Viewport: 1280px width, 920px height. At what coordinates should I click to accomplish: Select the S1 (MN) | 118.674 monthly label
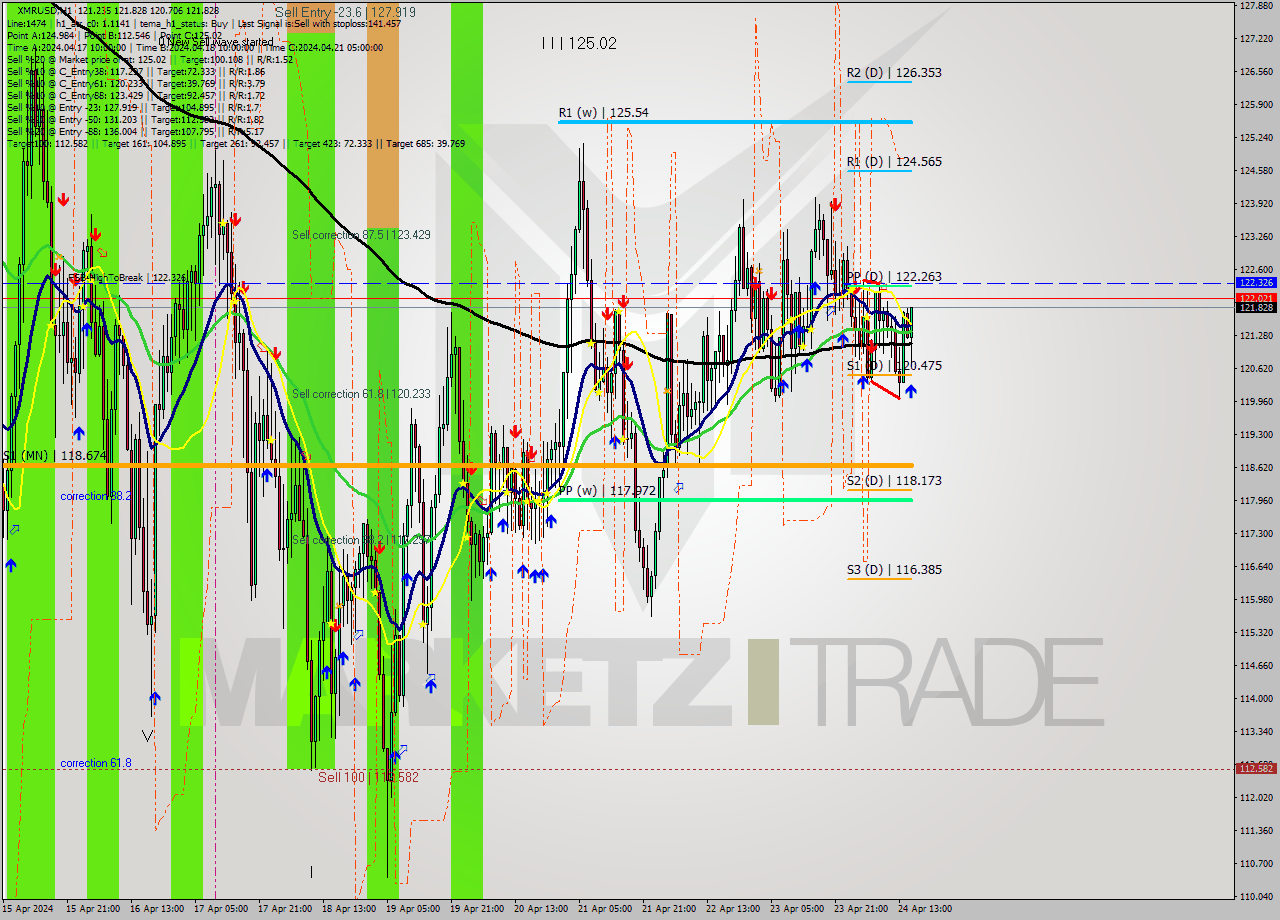[53, 456]
